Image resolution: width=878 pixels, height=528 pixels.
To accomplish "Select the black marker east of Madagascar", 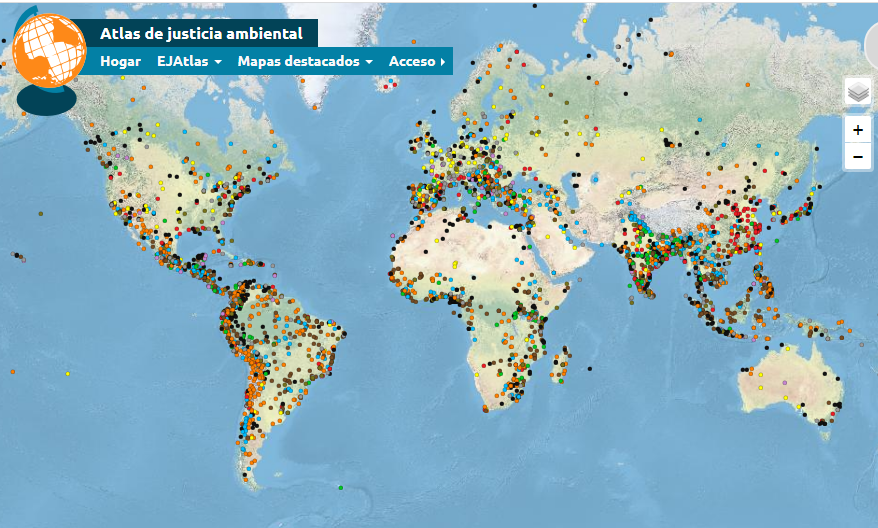I will click(590, 369).
